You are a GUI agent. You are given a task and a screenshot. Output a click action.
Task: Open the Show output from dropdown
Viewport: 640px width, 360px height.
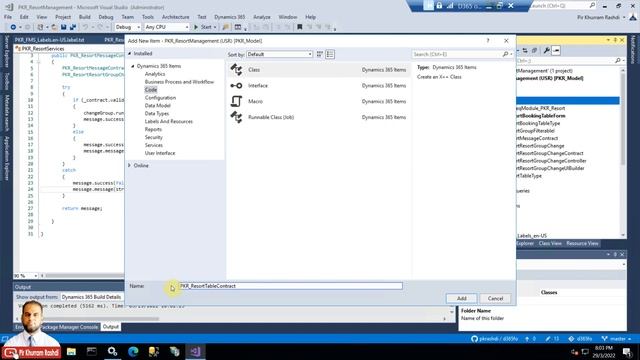(92, 297)
